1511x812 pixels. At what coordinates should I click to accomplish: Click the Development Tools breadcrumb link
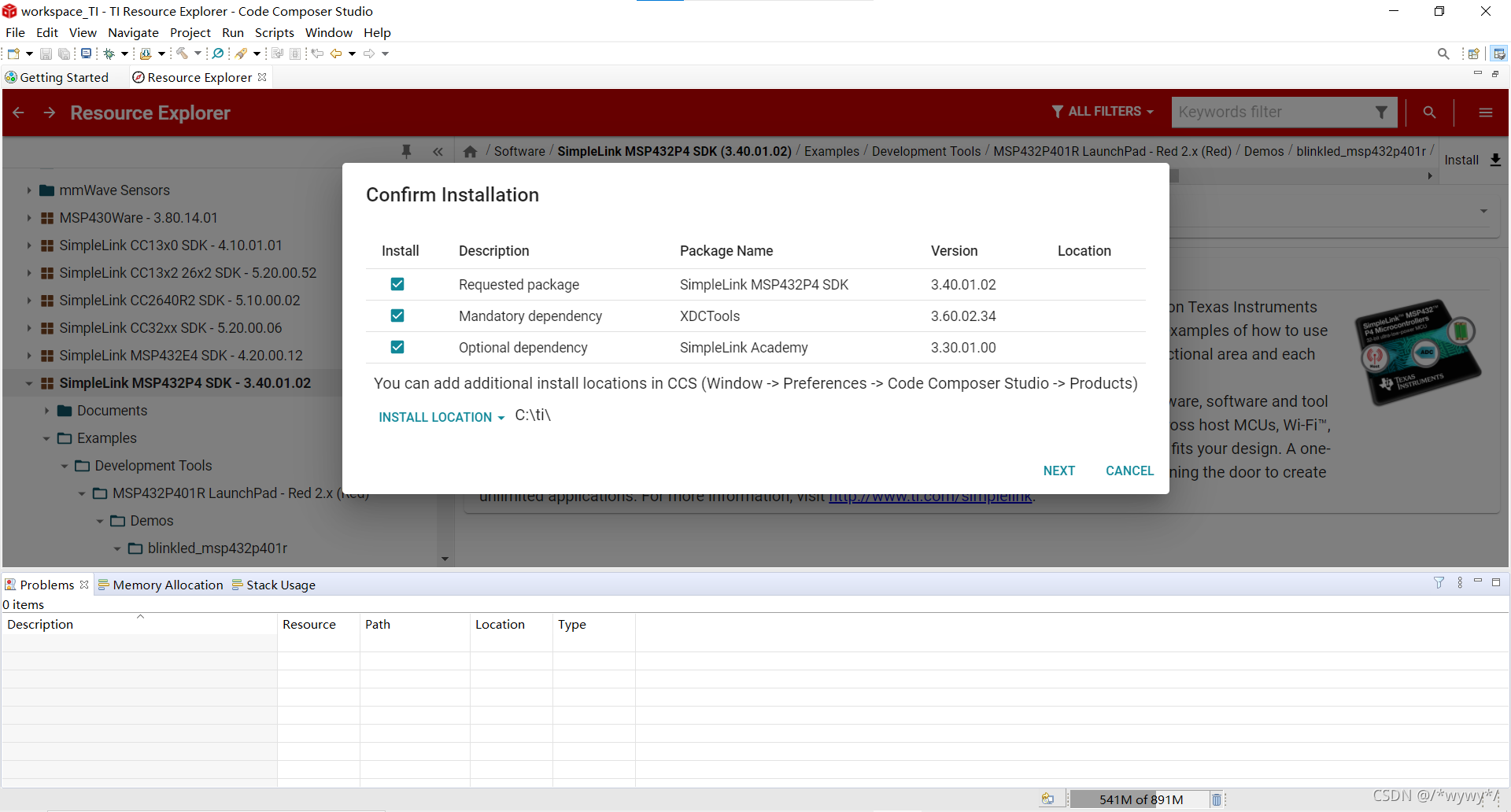tap(926, 151)
